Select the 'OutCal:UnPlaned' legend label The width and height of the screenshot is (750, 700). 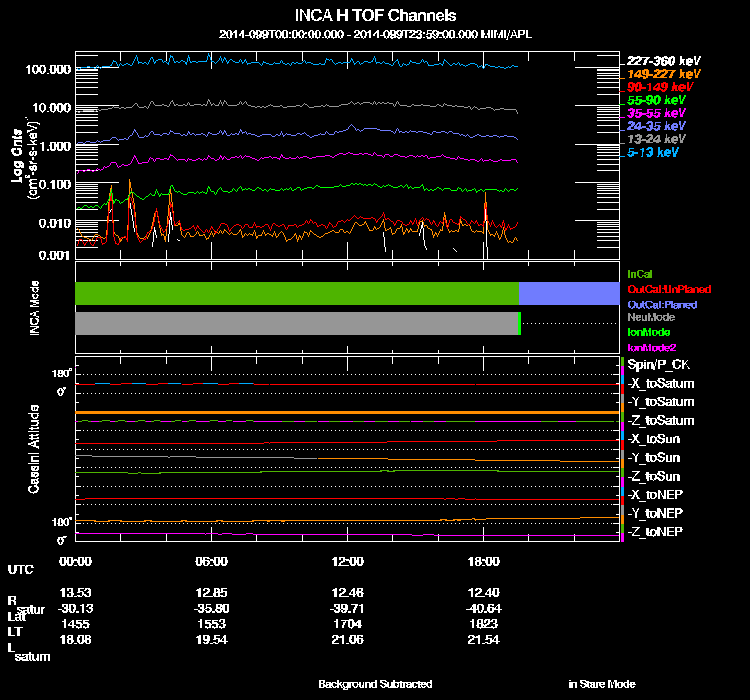tap(669, 289)
